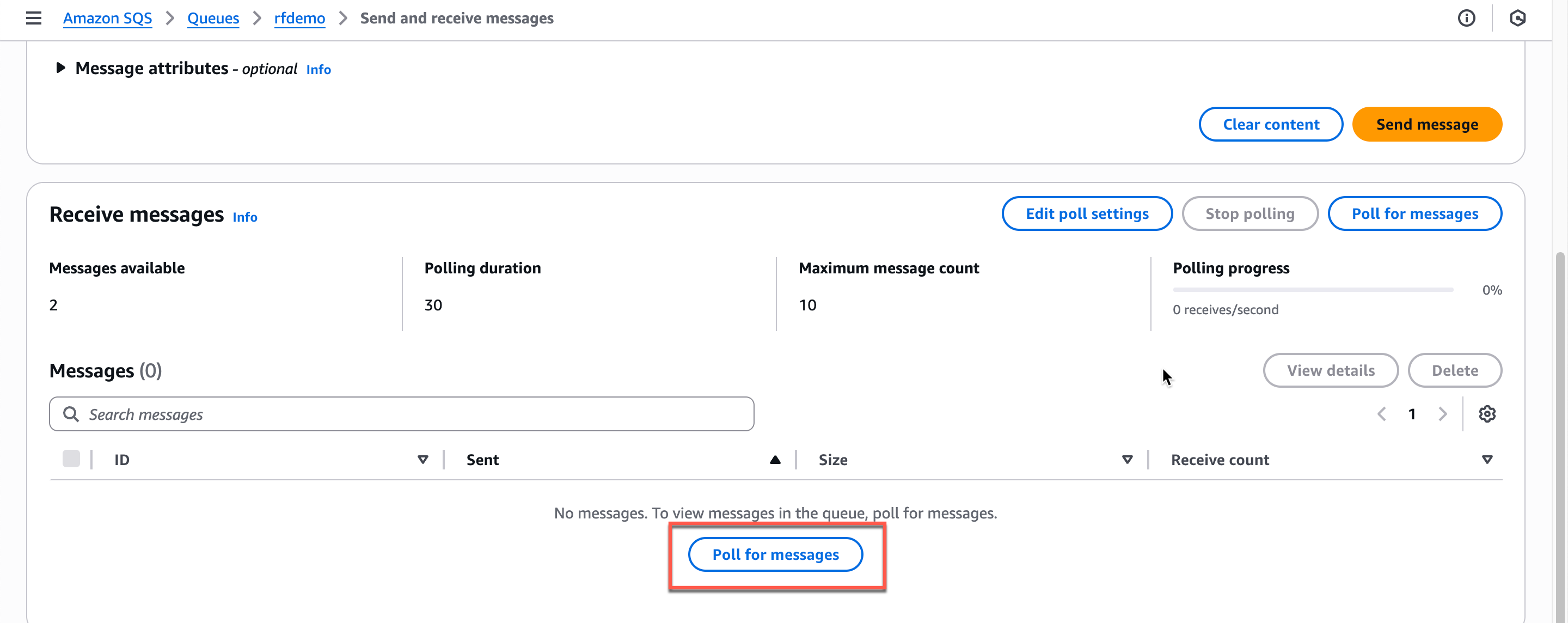Open the rfdemo queue breadcrumb link
The width and height of the screenshot is (1568, 623).
(299, 19)
